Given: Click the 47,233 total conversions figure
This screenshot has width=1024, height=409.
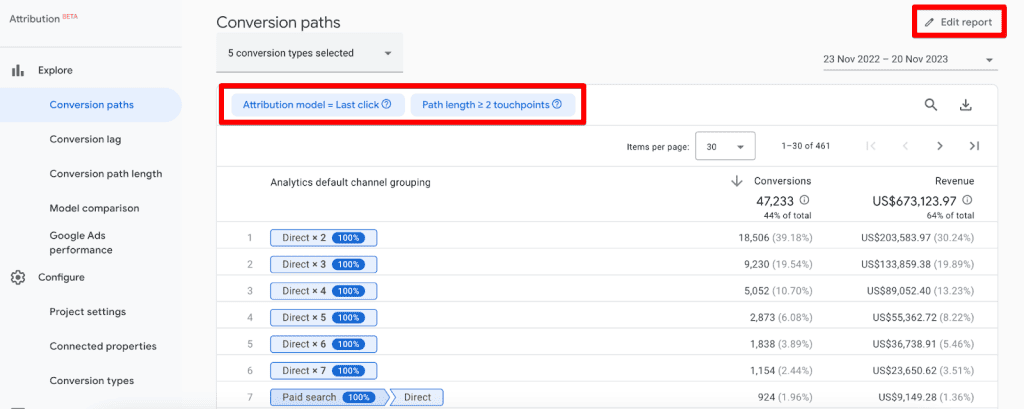Looking at the screenshot, I should tap(776, 201).
